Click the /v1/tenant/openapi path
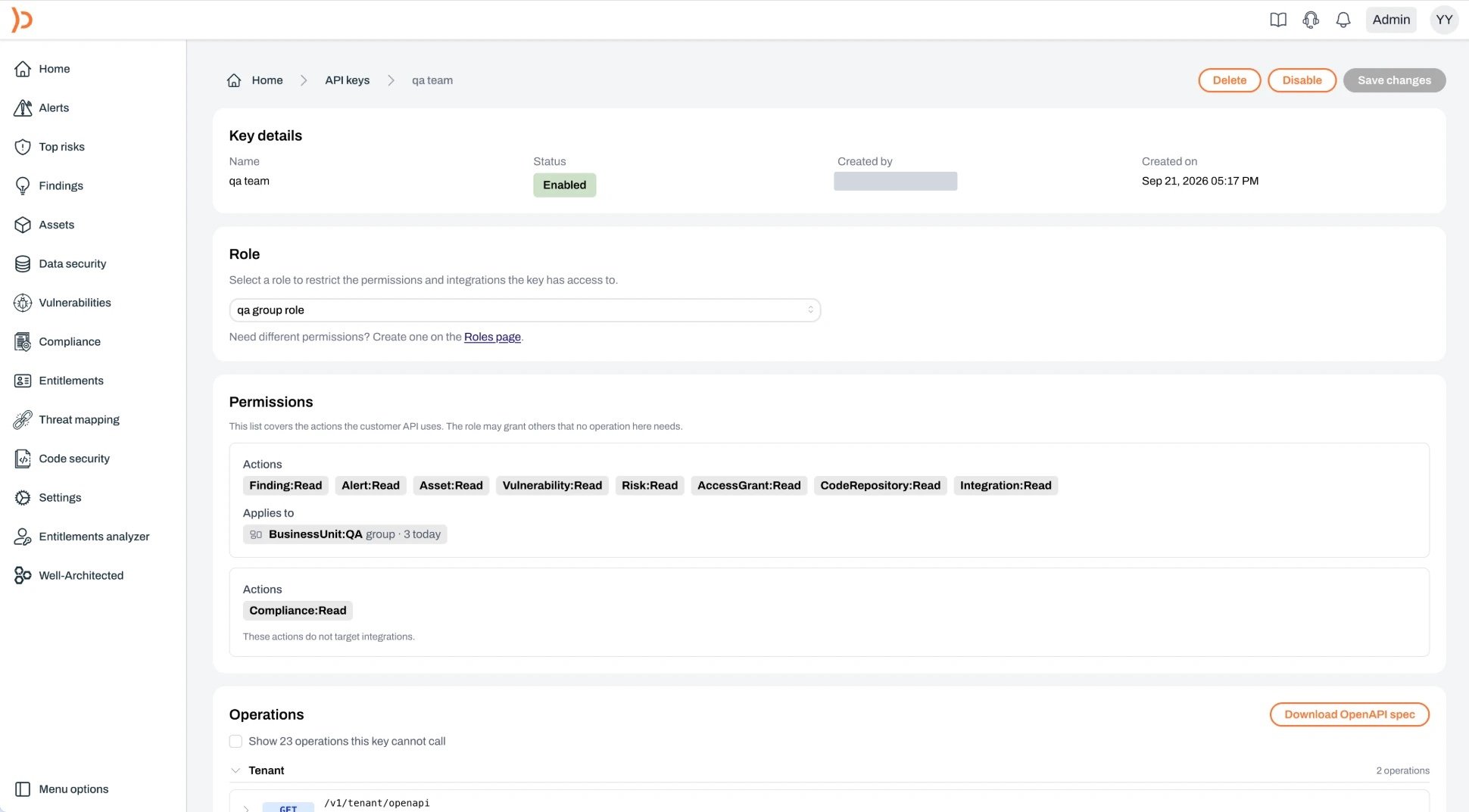 (376, 803)
